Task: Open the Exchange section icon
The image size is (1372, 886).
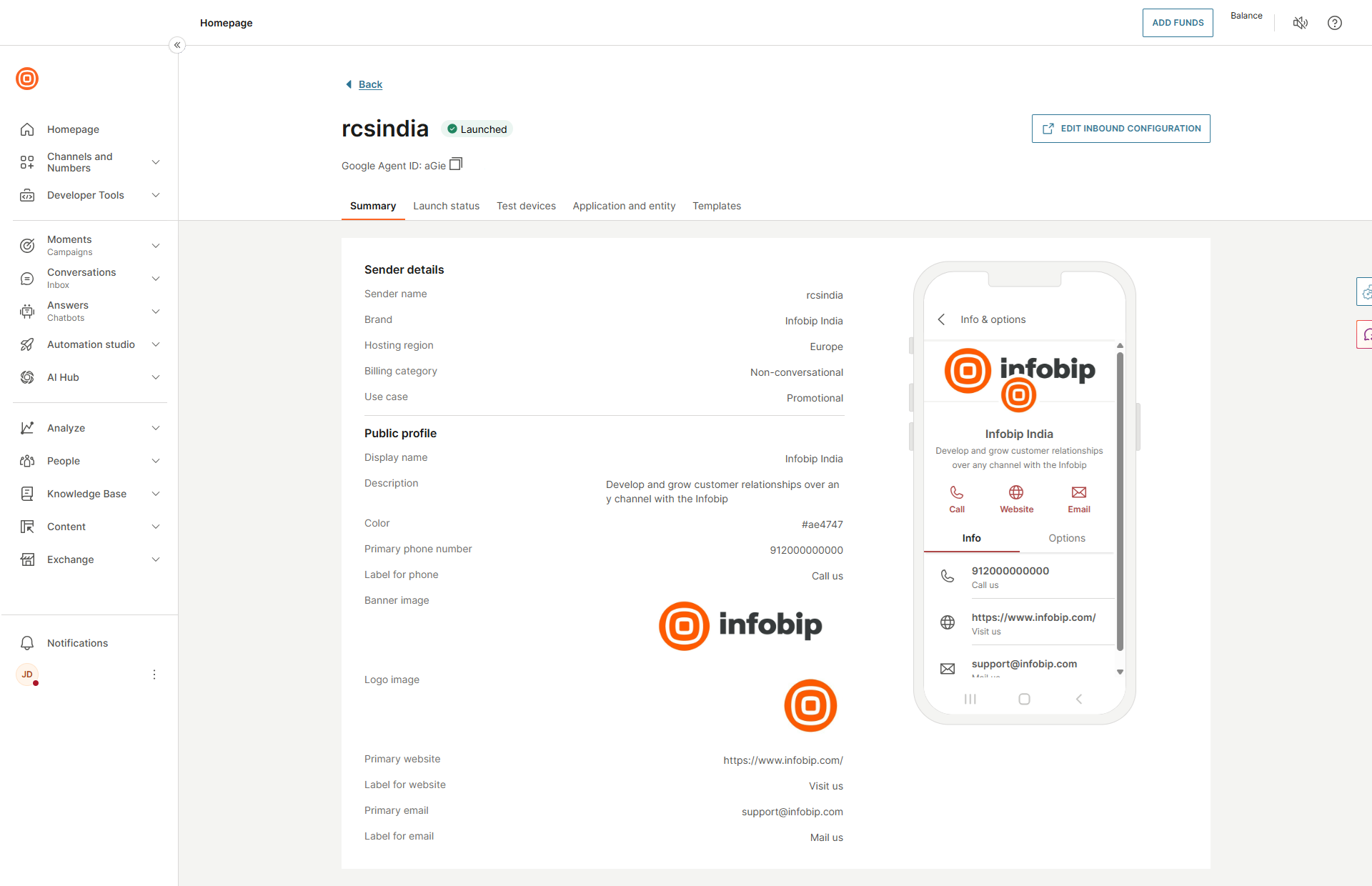Action: coord(27,559)
